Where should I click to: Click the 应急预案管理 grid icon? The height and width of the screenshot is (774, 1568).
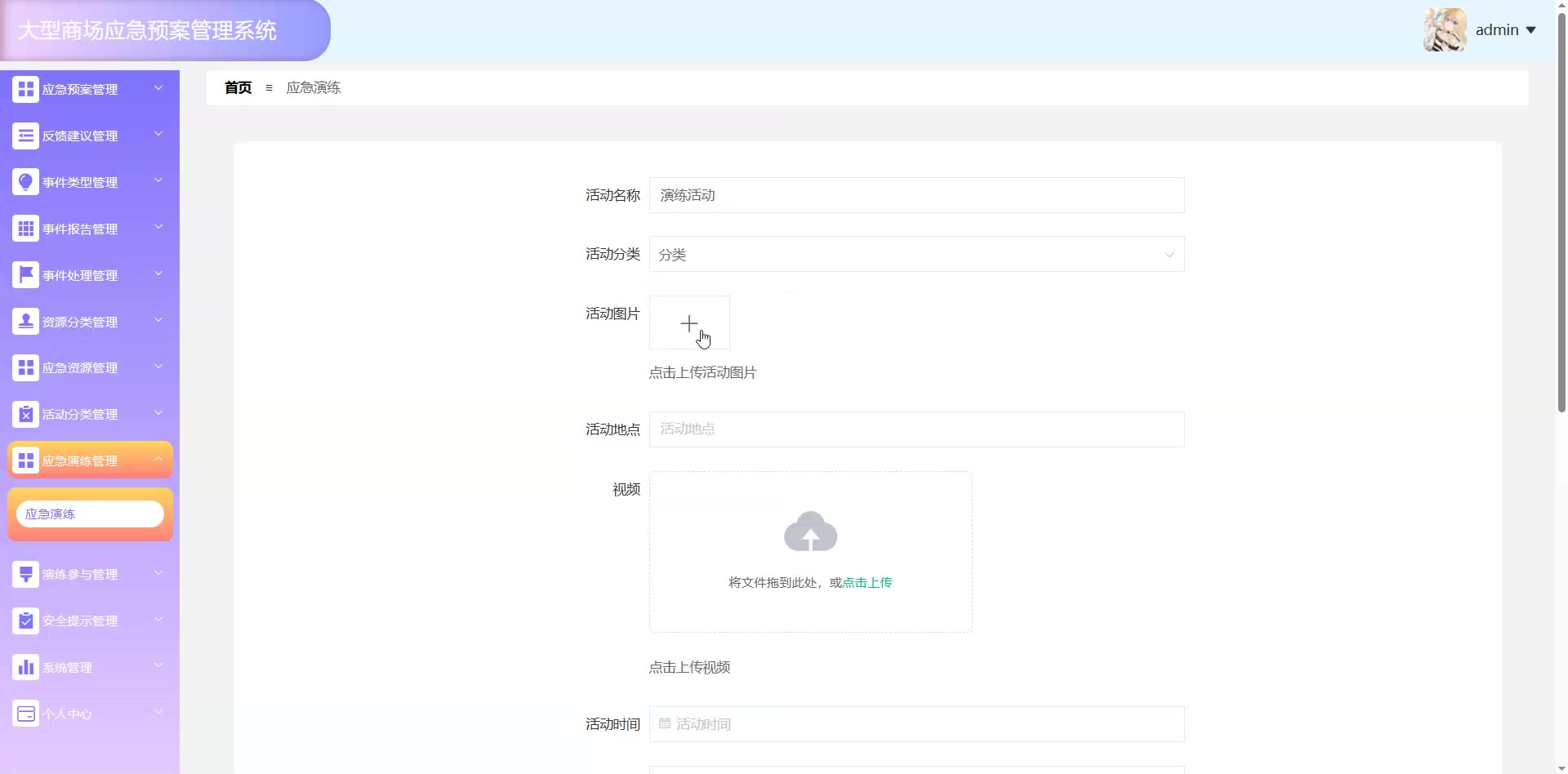[25, 89]
